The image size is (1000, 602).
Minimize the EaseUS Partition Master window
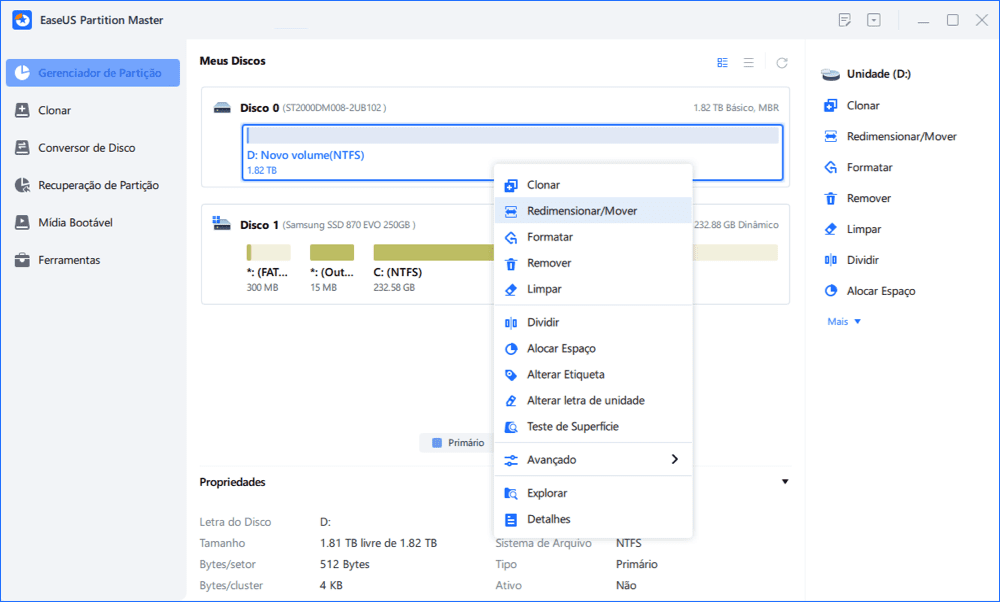[x=923, y=20]
